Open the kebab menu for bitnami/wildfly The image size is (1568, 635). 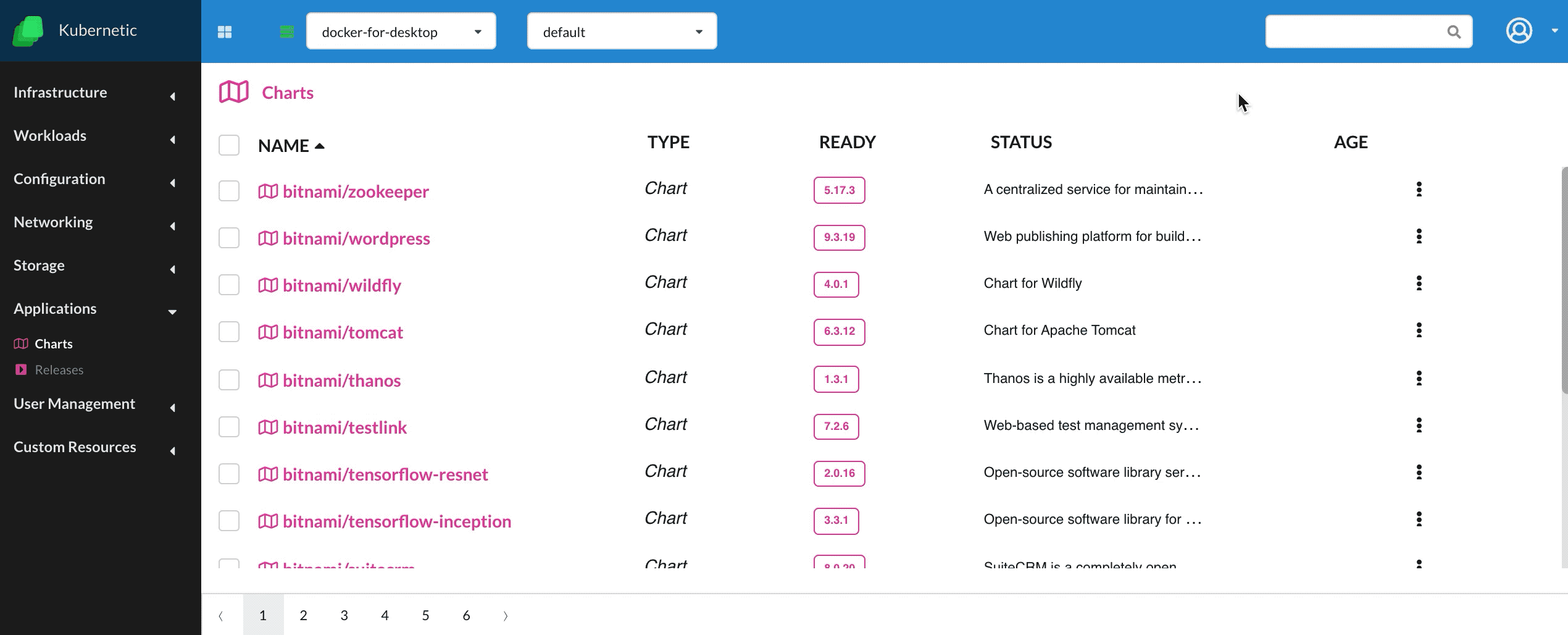tap(1419, 283)
